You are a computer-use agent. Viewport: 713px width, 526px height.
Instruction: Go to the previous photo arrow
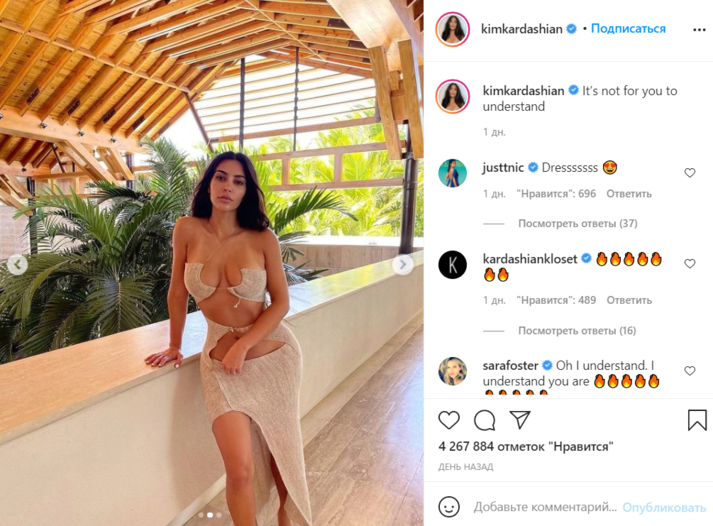17,264
